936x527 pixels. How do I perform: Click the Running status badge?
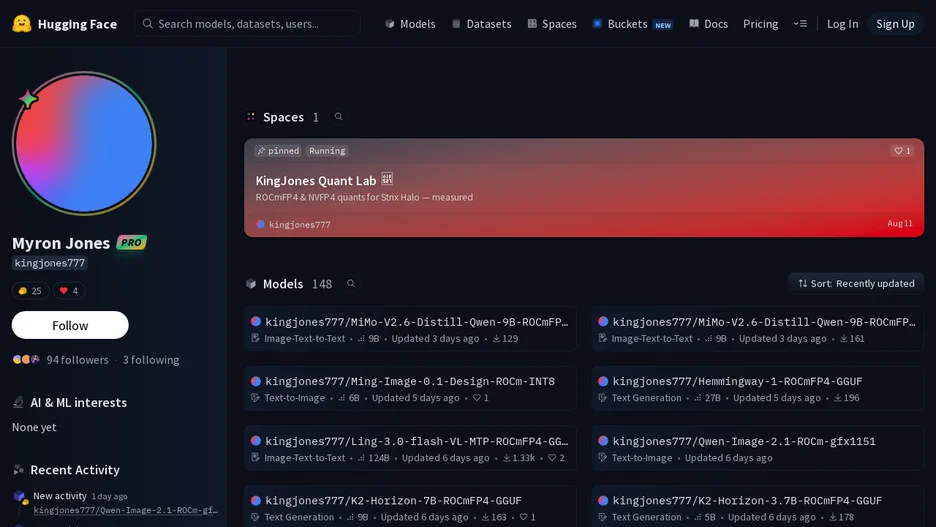click(327, 151)
